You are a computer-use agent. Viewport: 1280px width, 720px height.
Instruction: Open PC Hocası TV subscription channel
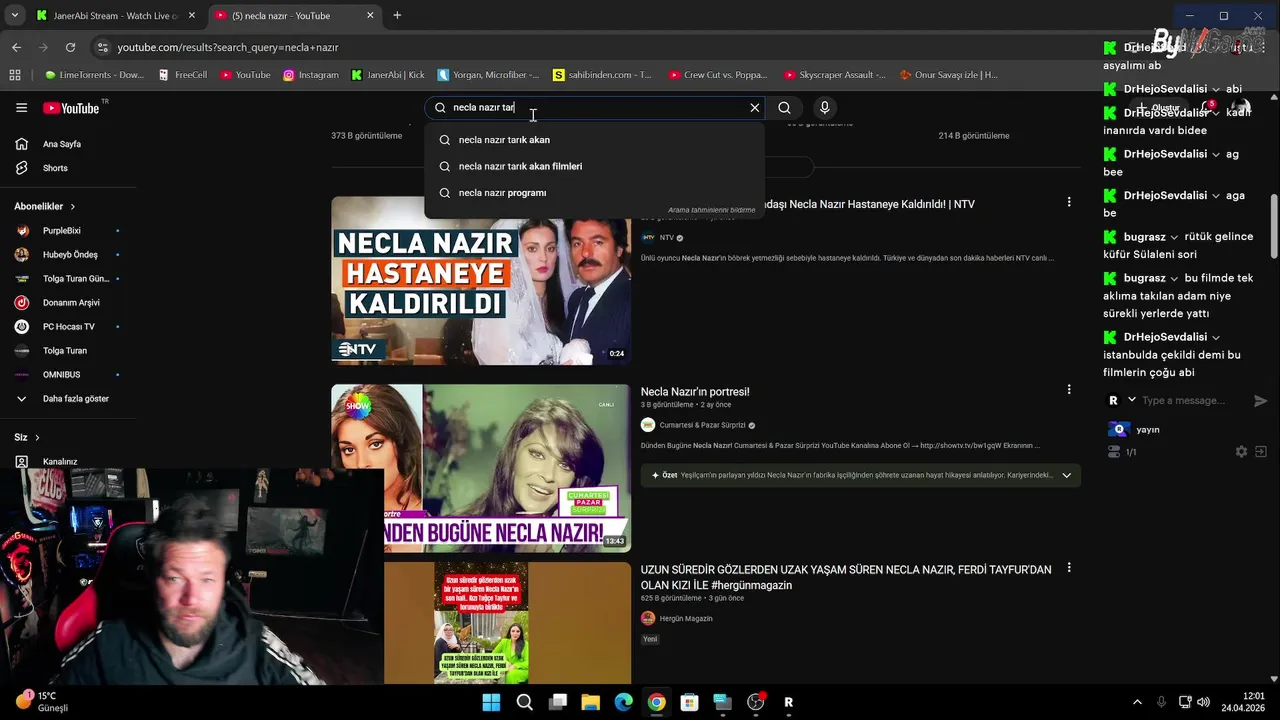click(x=68, y=327)
